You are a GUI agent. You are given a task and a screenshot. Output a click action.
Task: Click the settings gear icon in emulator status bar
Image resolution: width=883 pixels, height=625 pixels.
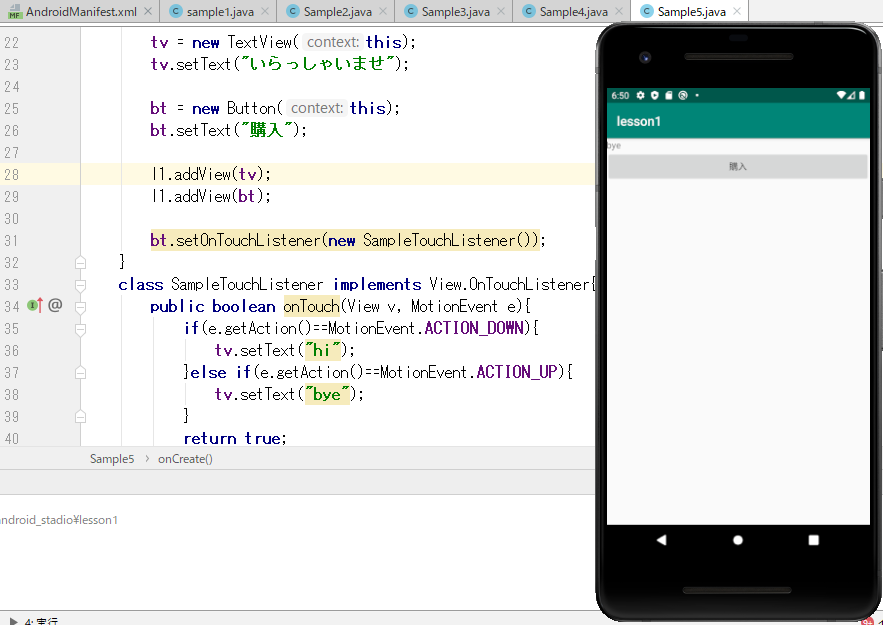point(640,96)
